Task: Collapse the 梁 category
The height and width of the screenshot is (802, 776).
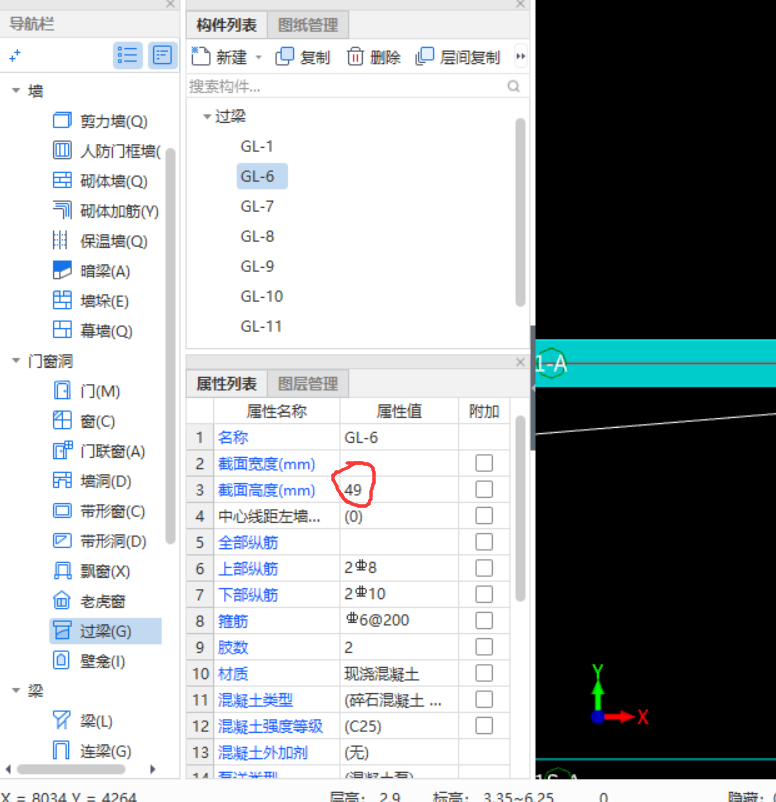Action: pyautogui.click(x=16, y=690)
